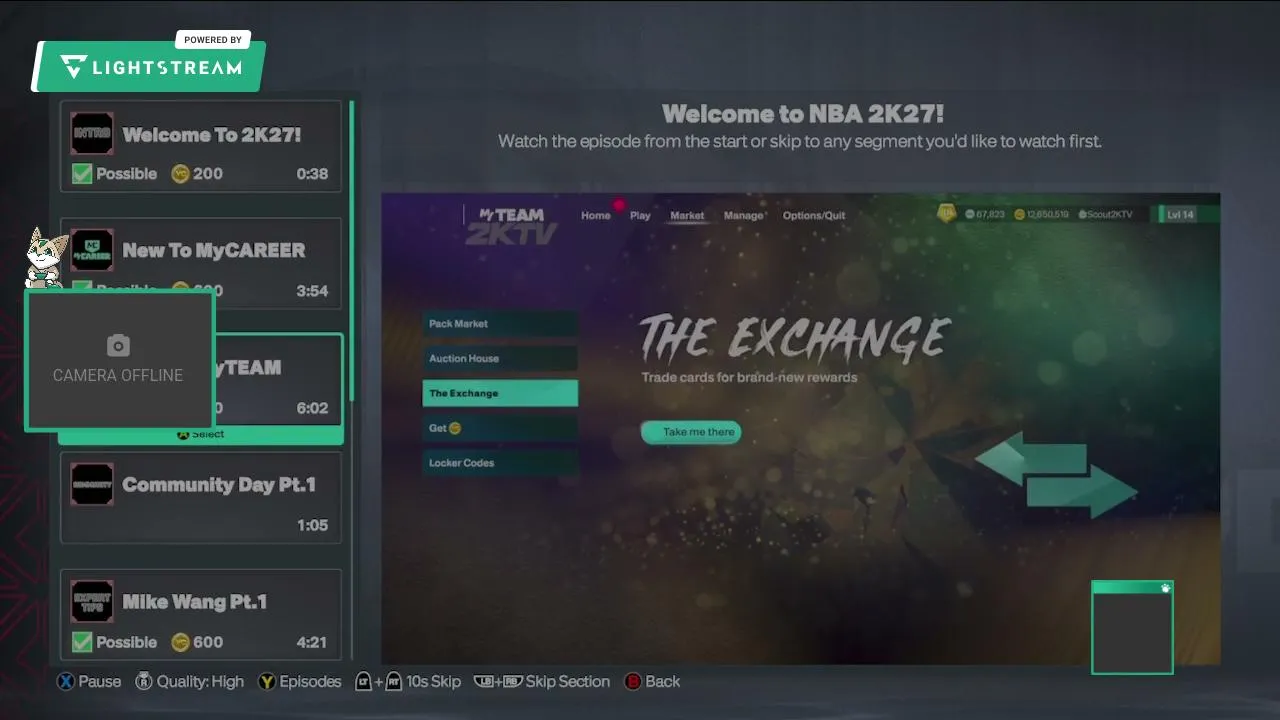Click the A button Select prompt
Viewport: 1280px width, 720px height.
pyautogui.click(x=201, y=434)
